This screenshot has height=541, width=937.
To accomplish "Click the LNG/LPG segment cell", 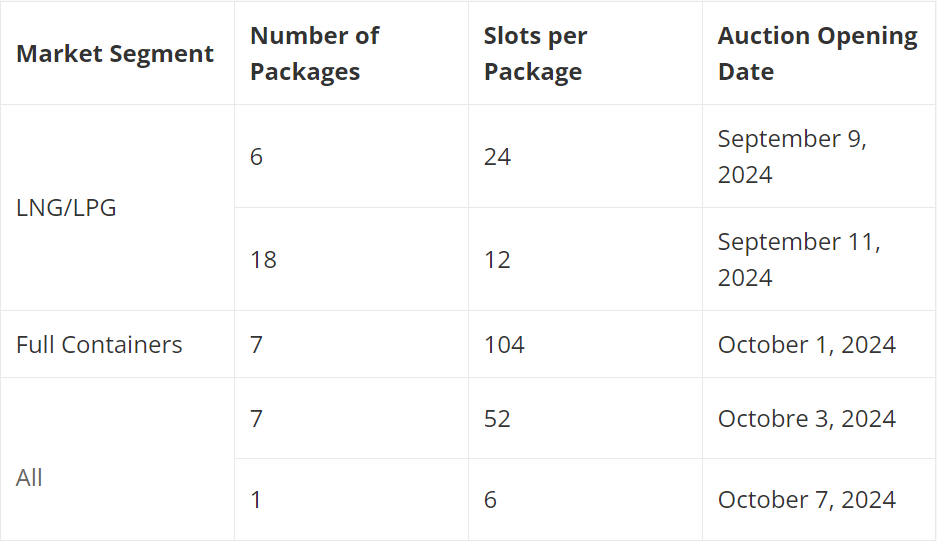I will [66, 208].
